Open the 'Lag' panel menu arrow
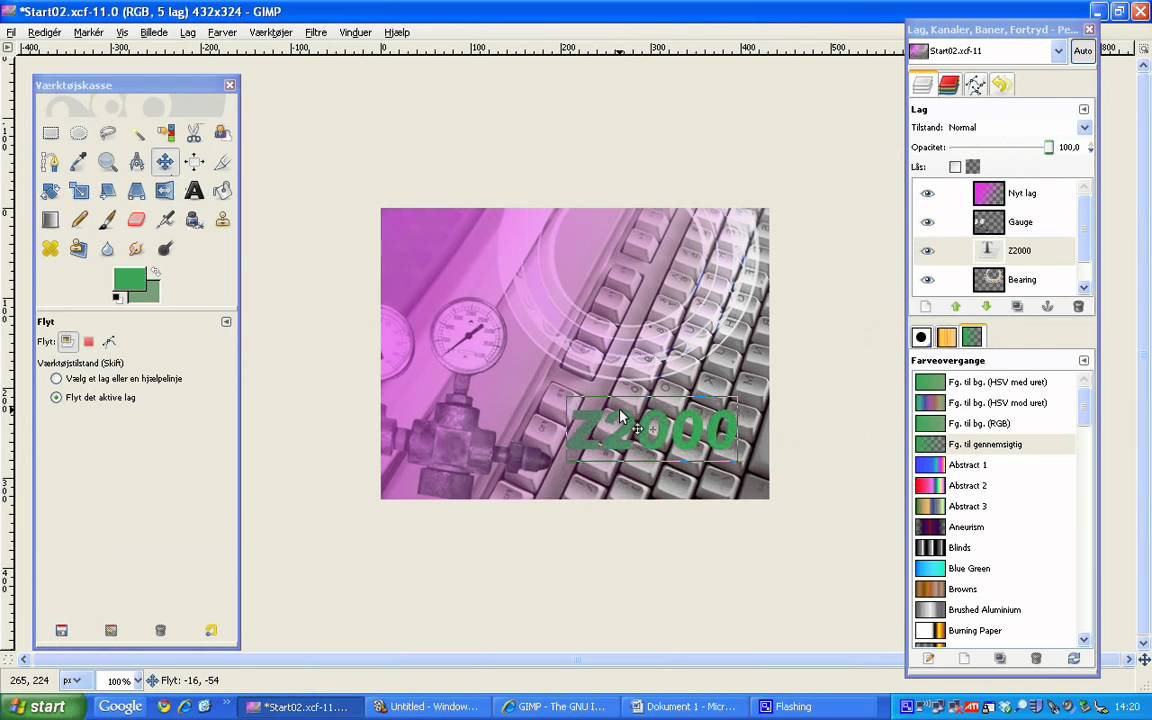1152x720 pixels. tap(1084, 109)
